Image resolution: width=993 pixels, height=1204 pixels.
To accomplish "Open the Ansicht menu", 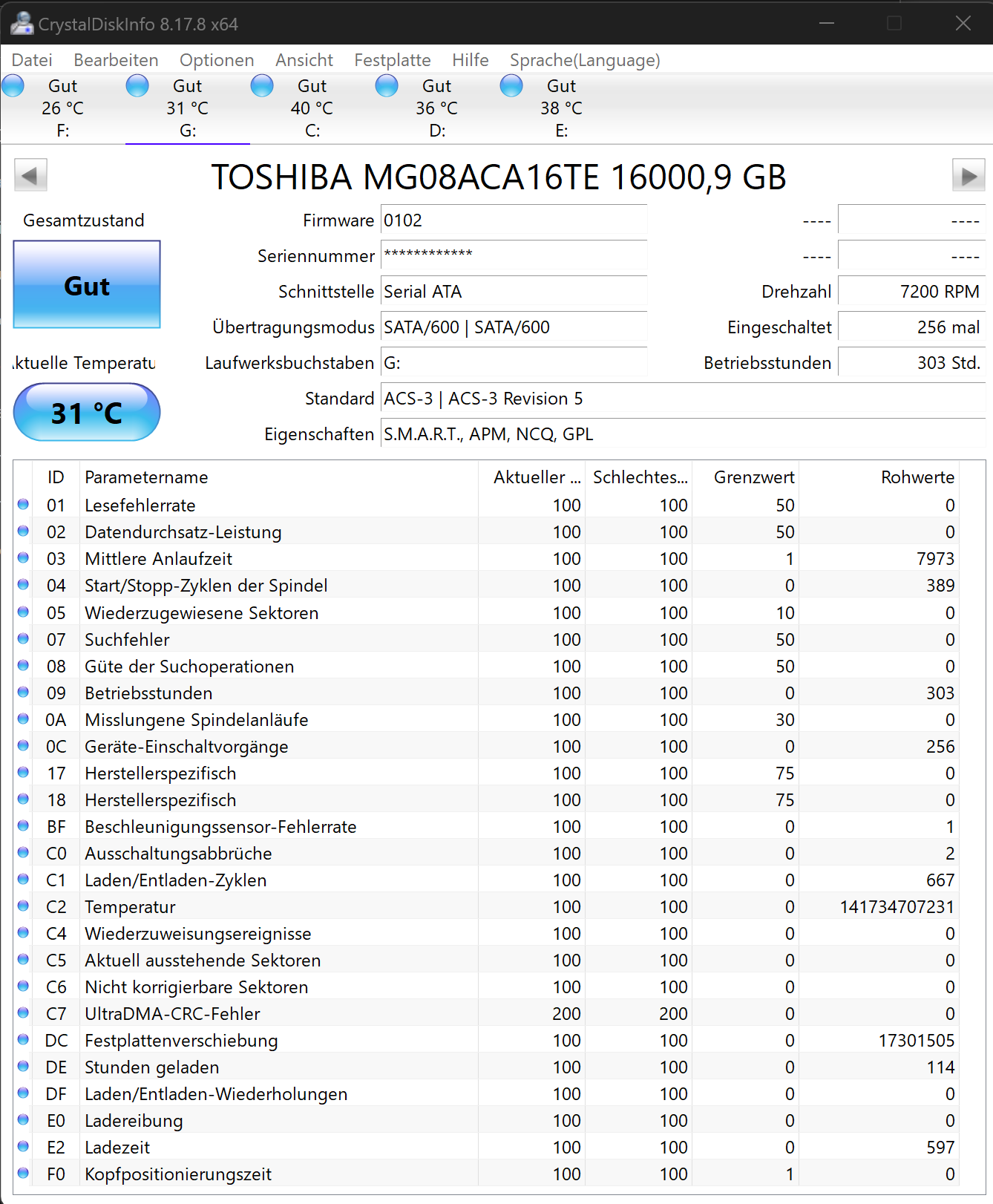I will [x=304, y=60].
